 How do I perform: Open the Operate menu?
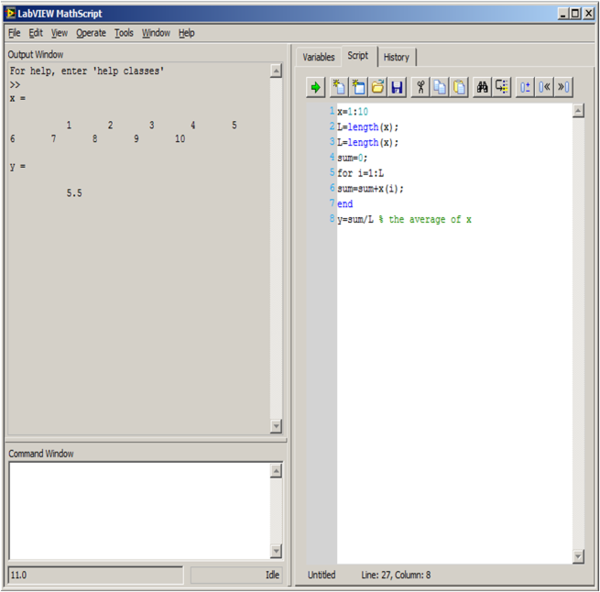point(91,33)
